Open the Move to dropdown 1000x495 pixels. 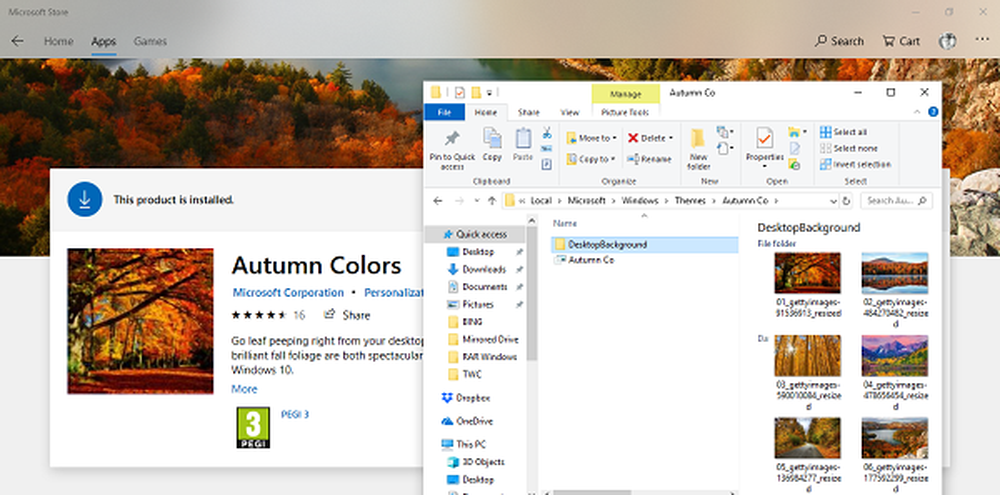[x=592, y=138]
